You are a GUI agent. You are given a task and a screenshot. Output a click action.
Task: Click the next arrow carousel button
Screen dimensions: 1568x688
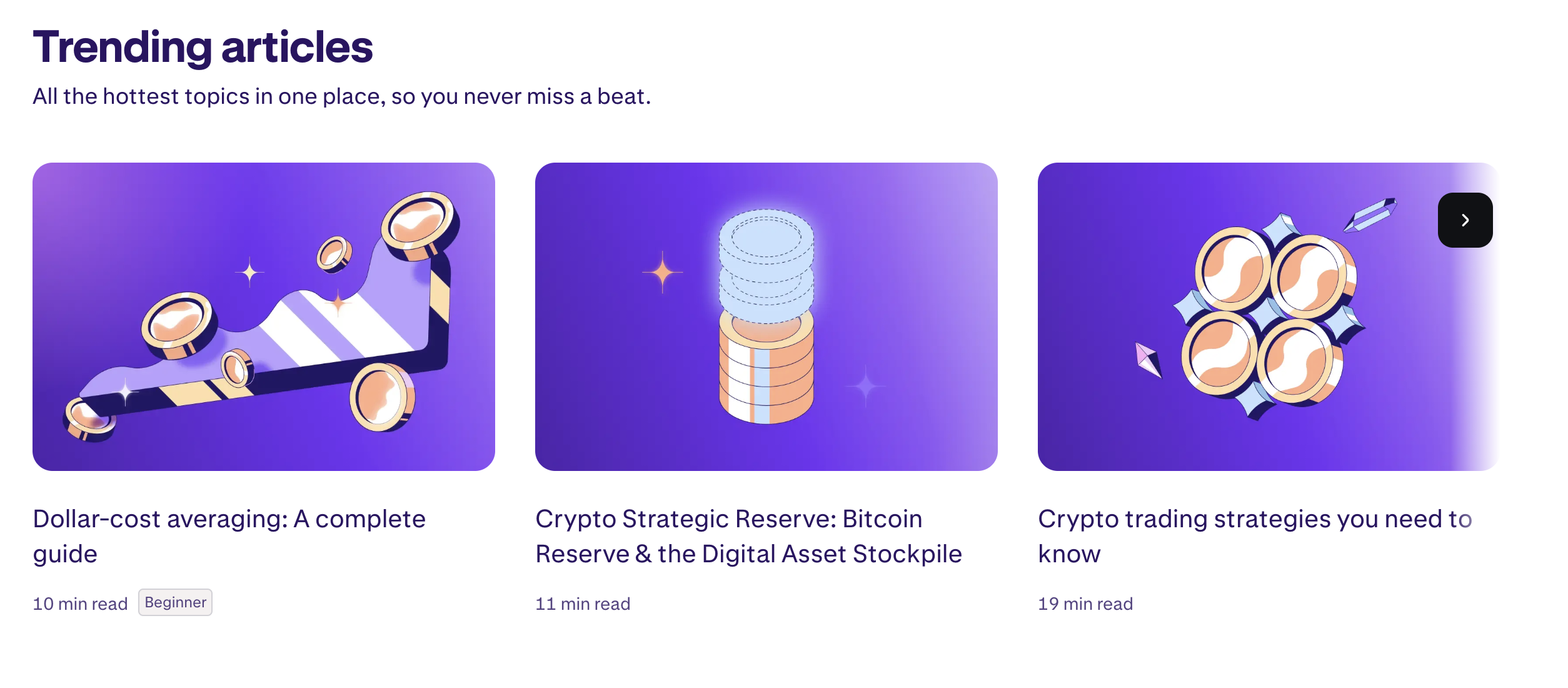(1465, 220)
